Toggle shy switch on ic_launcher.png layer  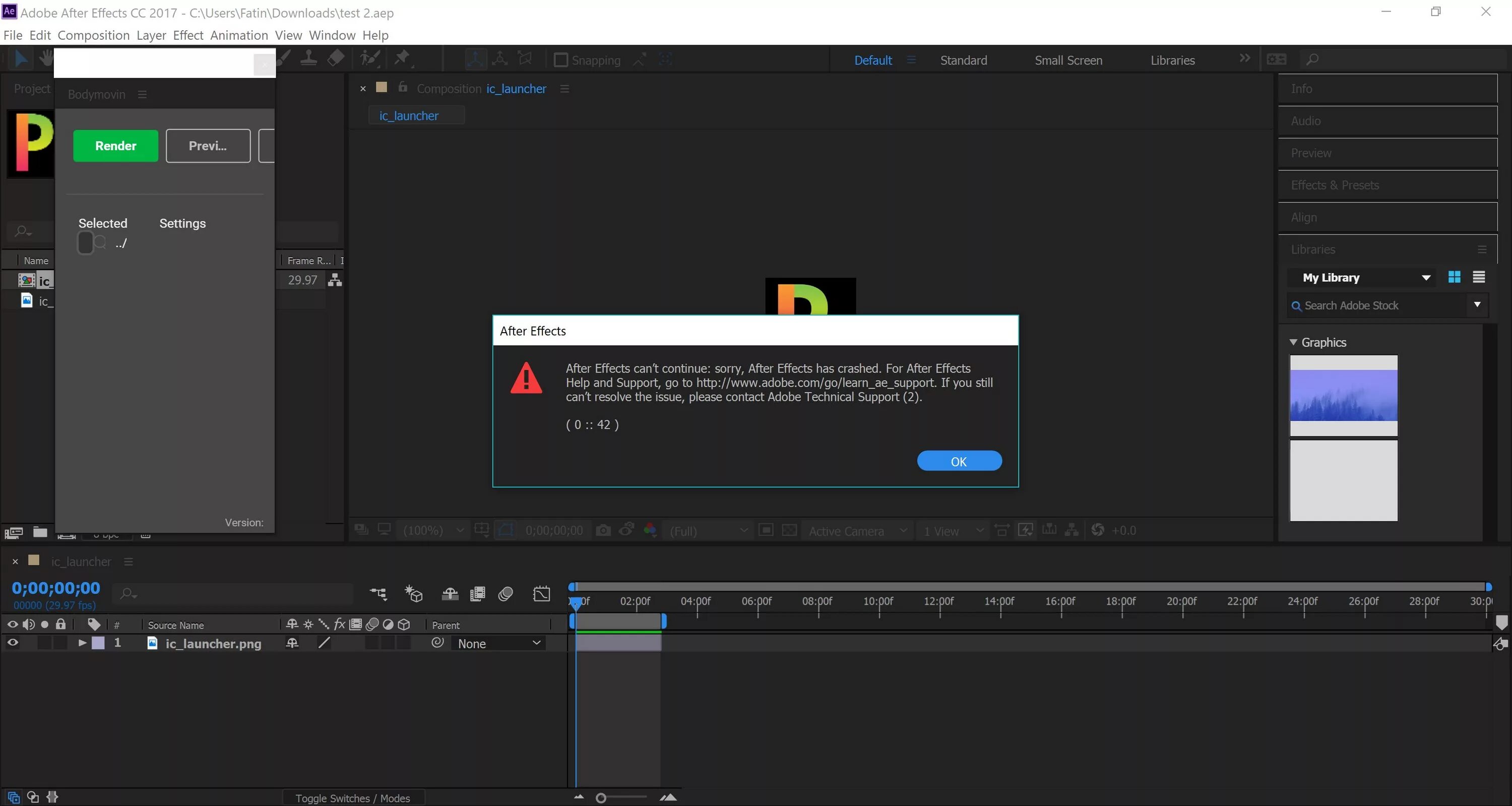coord(292,643)
